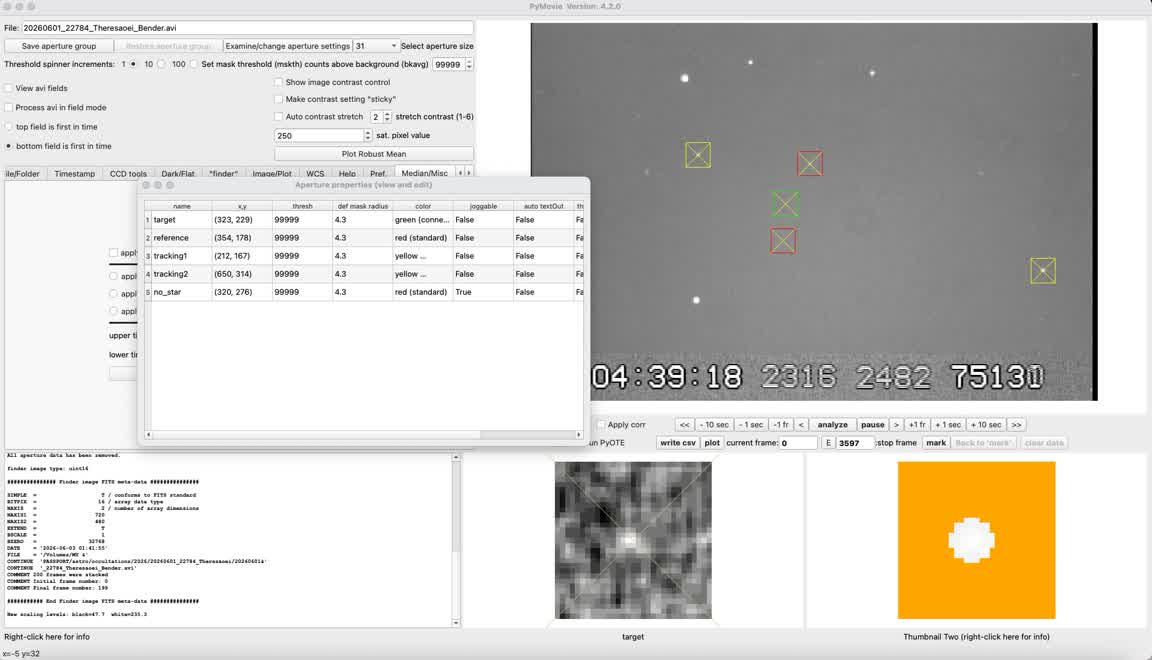The height and width of the screenshot is (660, 1152).
Task: Click the File path input field
Action: [248, 28]
